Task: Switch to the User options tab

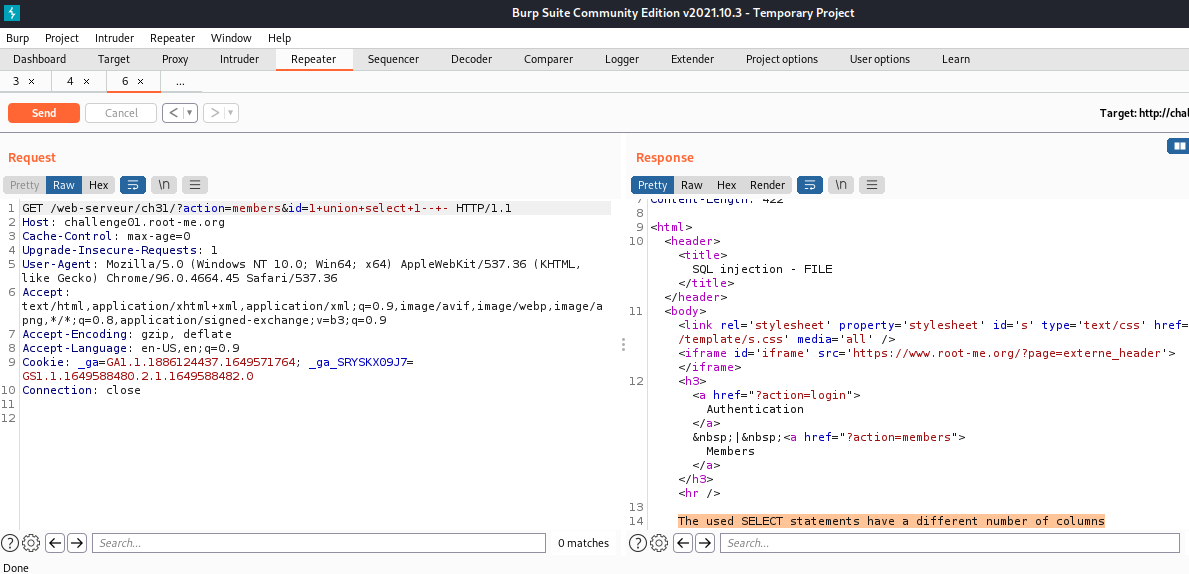Action: (880, 59)
